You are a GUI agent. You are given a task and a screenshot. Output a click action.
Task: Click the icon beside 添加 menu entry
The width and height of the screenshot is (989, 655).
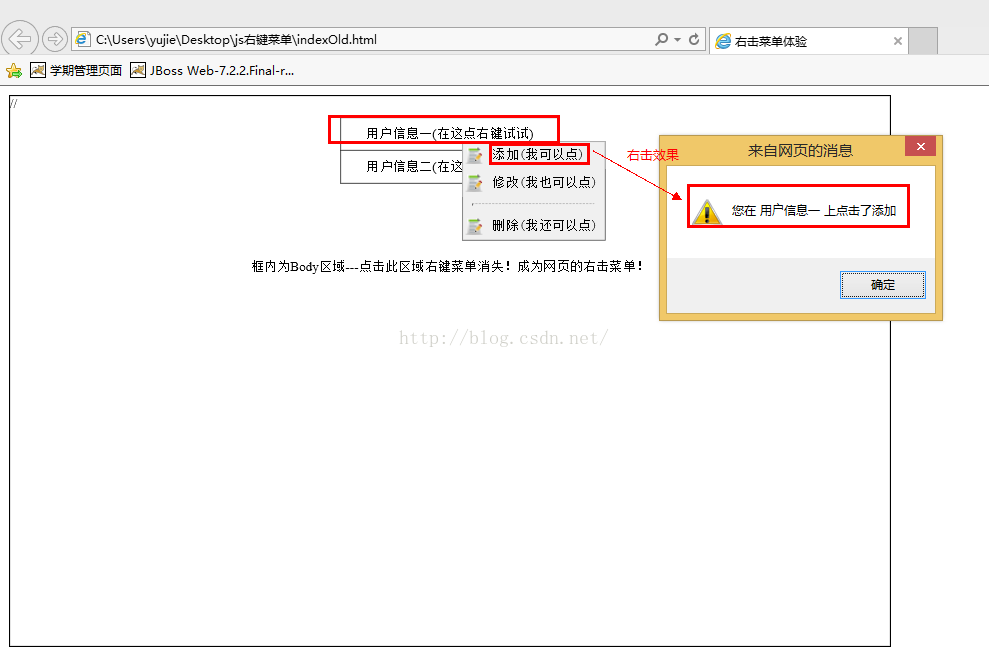point(475,155)
